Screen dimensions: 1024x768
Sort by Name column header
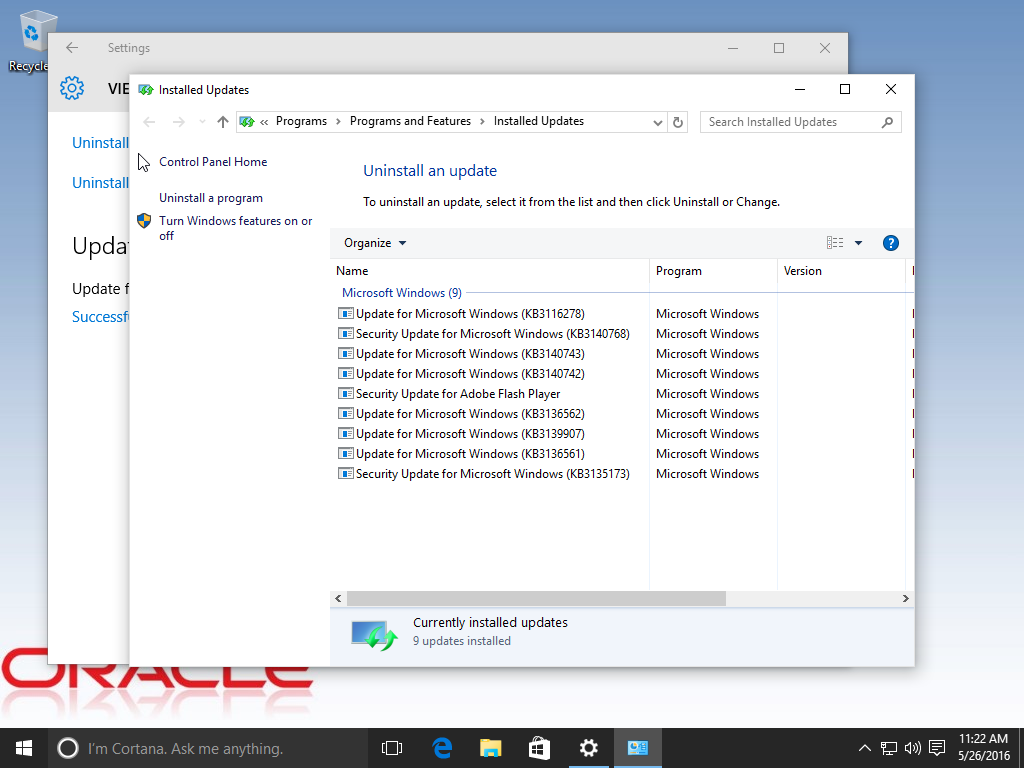(x=490, y=271)
